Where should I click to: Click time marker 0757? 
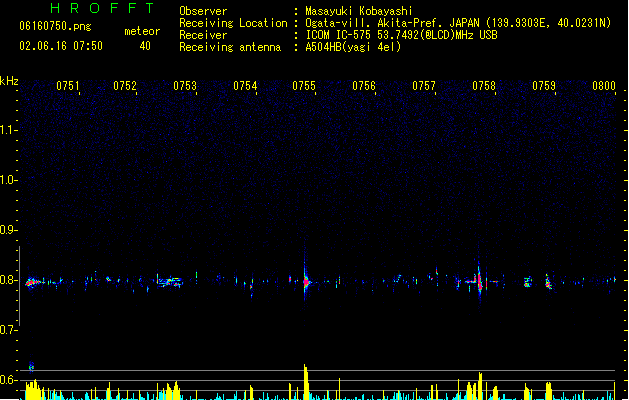[x=424, y=86]
